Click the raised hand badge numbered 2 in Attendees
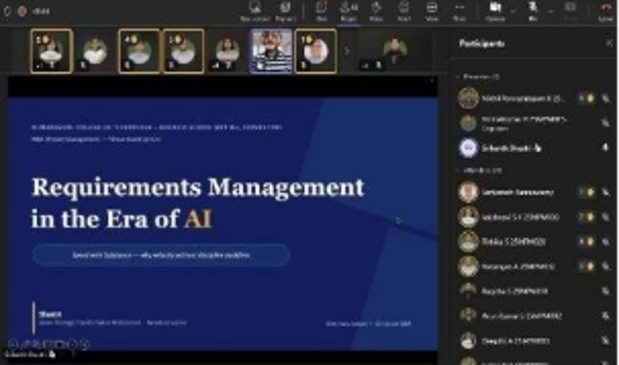 [x=586, y=217]
